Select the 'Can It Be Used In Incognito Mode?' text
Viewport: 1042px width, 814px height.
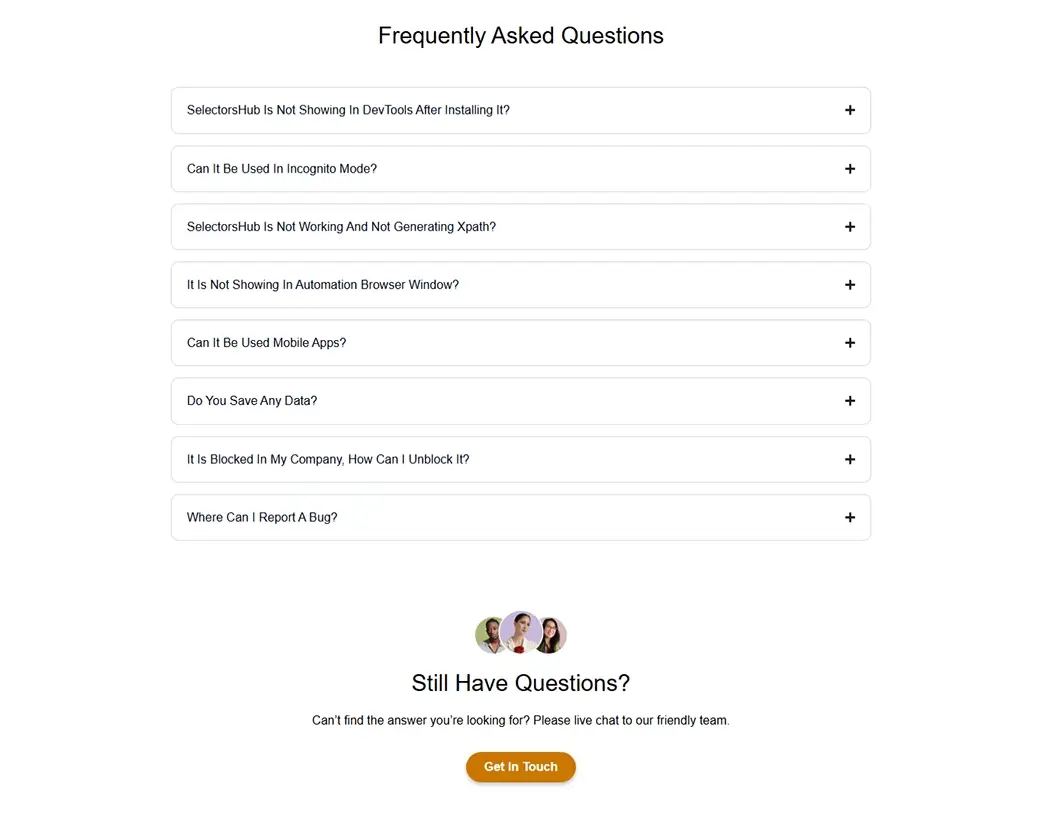[281, 168]
